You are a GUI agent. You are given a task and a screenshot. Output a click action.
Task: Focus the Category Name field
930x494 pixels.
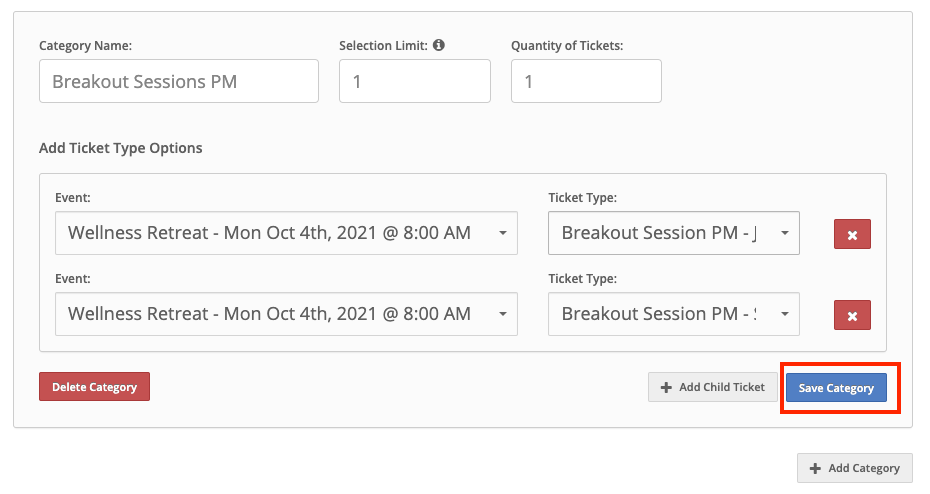(x=179, y=81)
